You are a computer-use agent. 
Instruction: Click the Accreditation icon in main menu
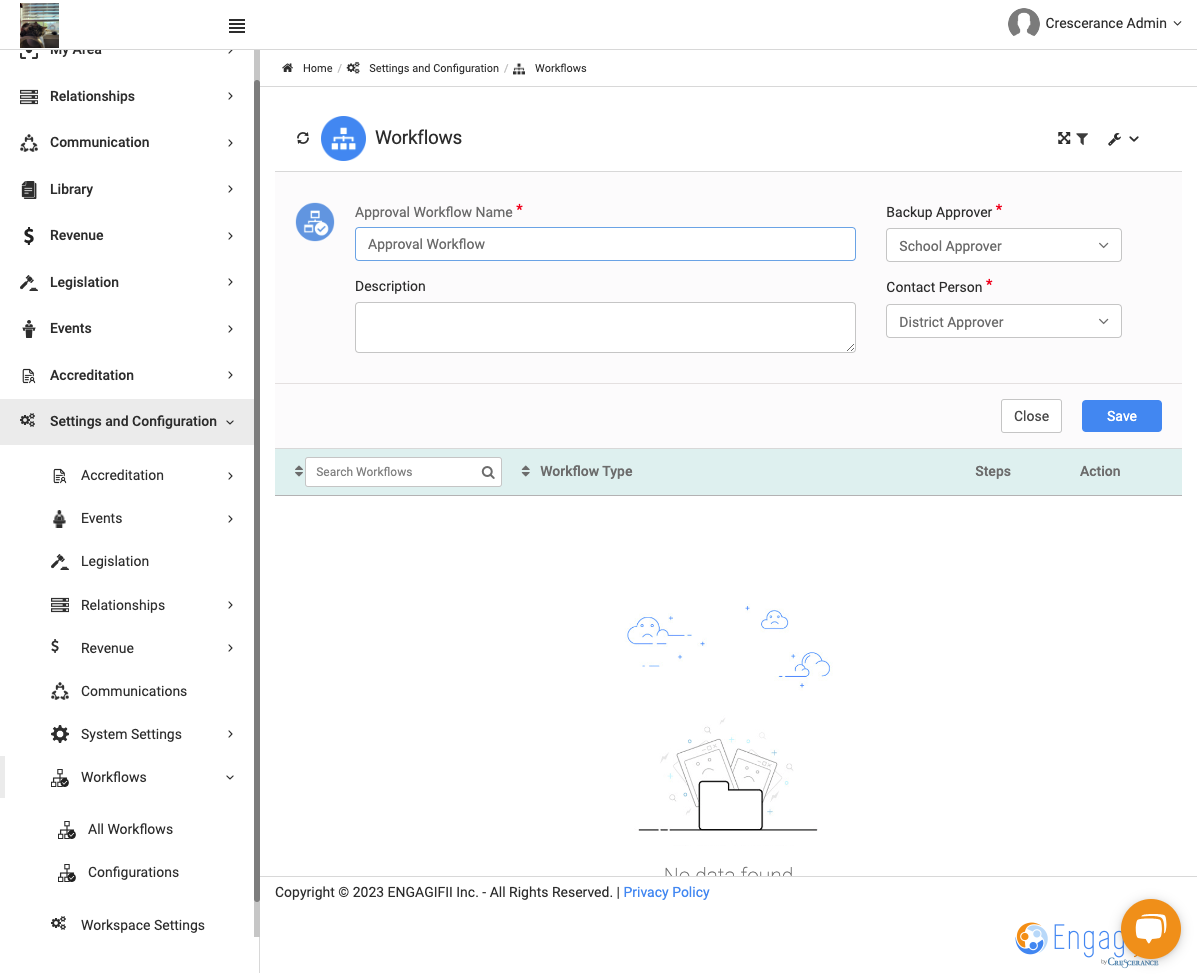(29, 376)
